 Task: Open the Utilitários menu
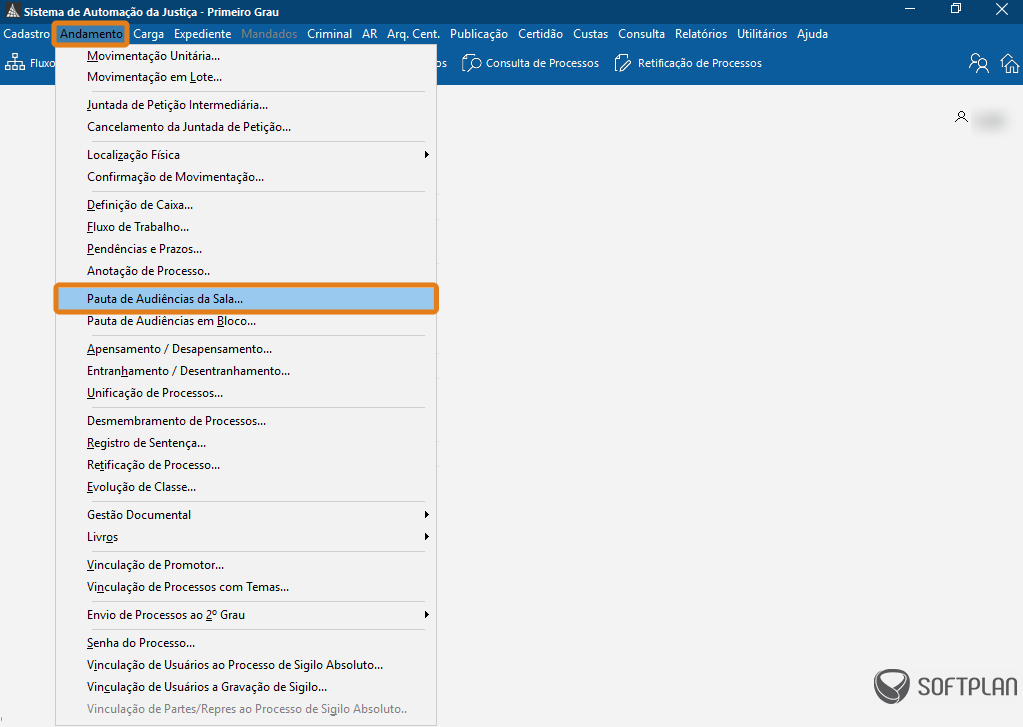tap(762, 34)
